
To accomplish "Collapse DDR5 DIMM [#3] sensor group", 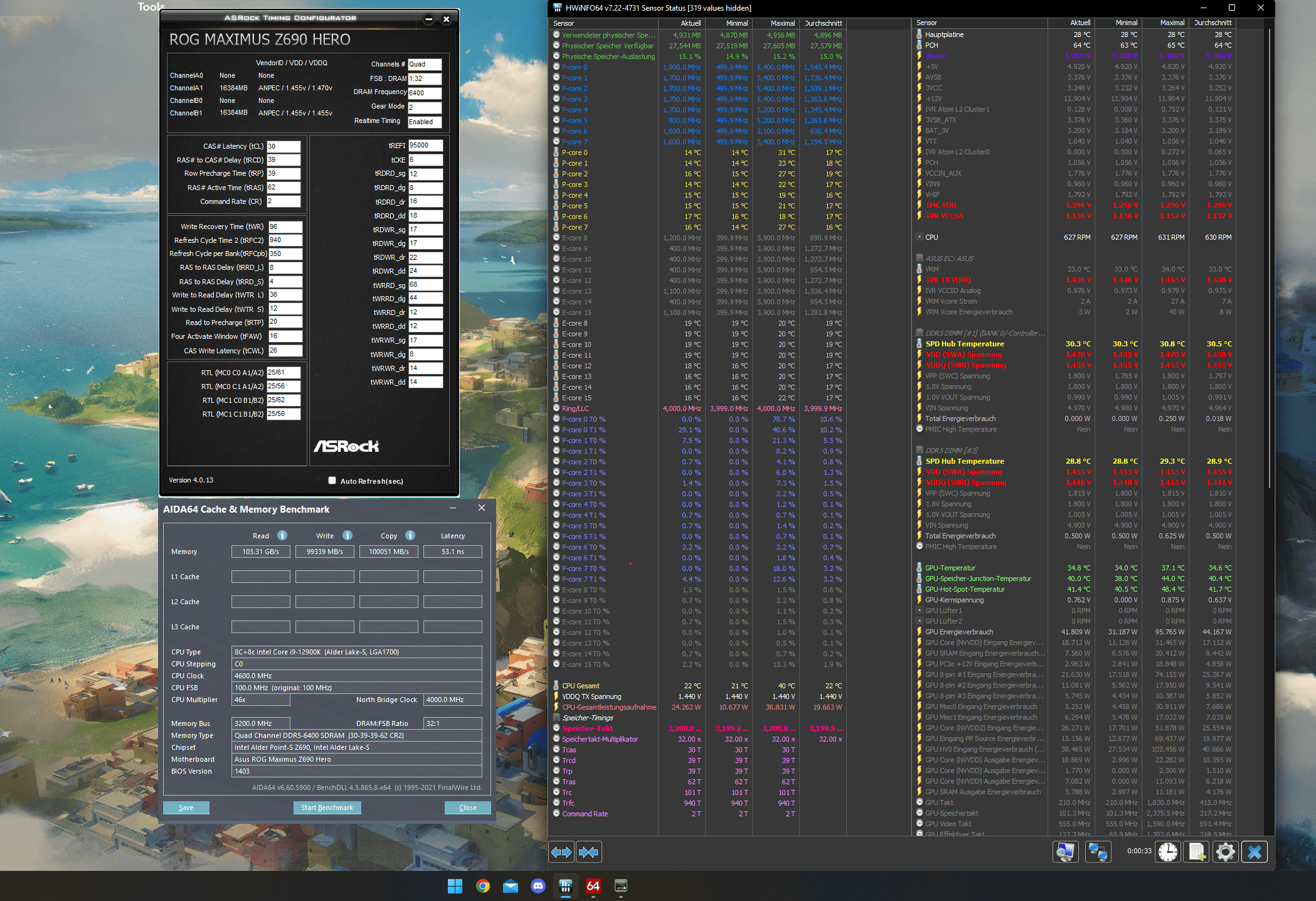I will pos(919,450).
